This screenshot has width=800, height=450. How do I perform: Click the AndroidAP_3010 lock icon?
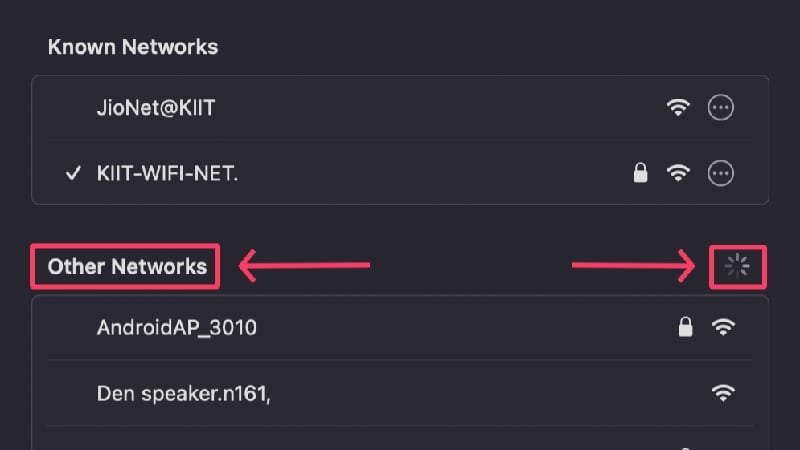tap(685, 326)
